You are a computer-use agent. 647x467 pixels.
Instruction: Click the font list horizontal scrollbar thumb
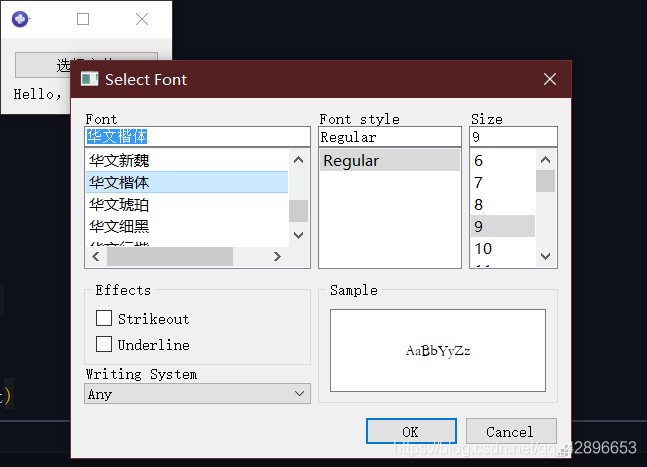click(170, 257)
